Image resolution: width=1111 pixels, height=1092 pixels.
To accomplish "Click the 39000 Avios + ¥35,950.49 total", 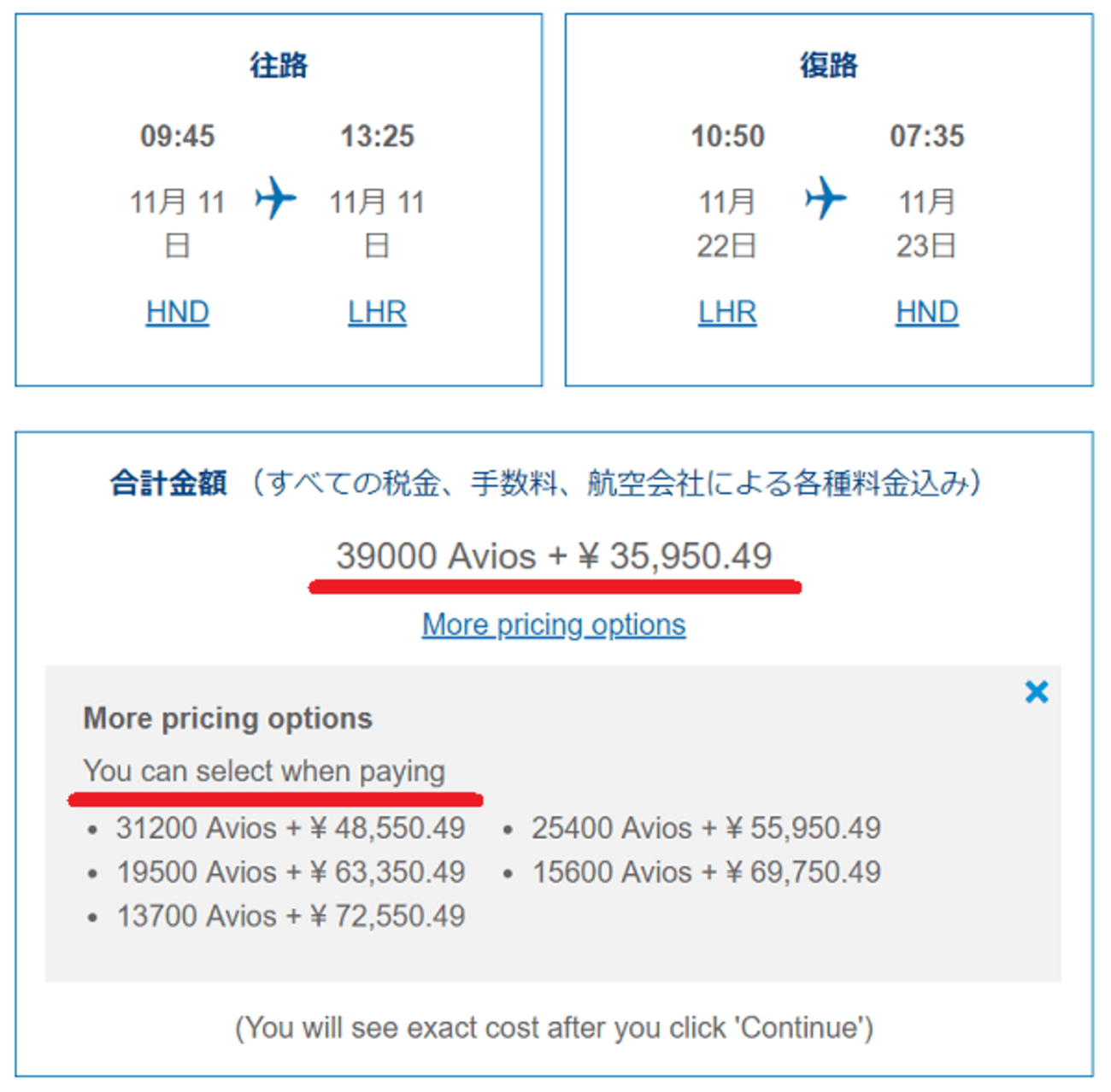I will point(554,556).
